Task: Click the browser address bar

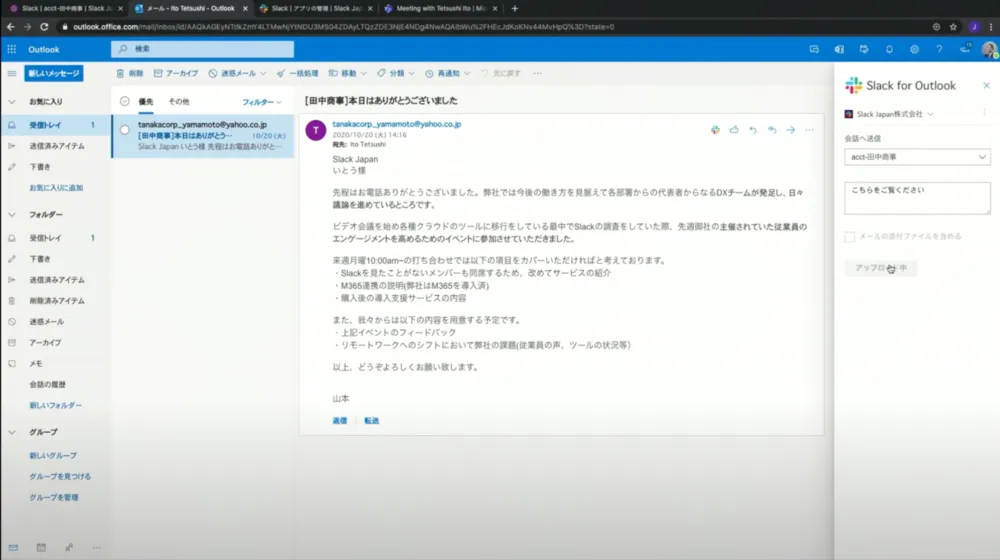Action: 491,27
